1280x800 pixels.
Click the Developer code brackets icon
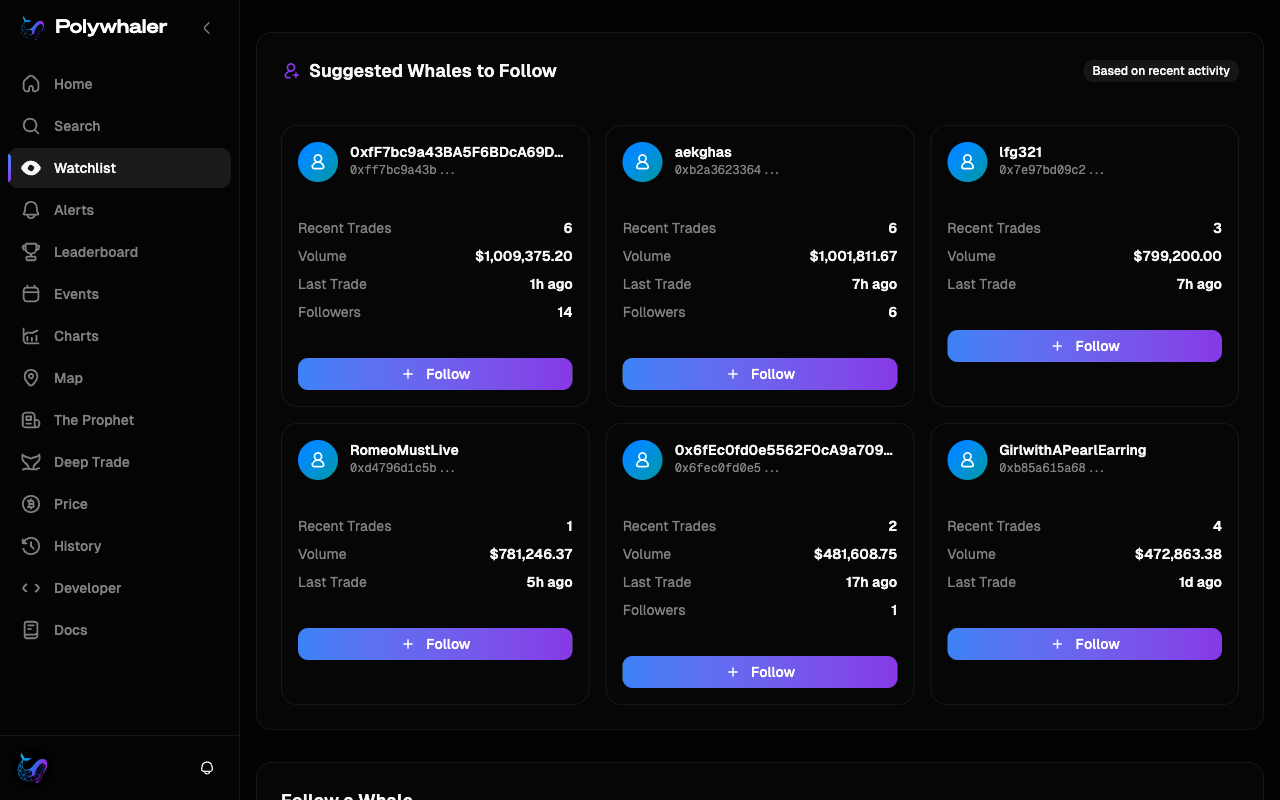[x=31, y=588]
